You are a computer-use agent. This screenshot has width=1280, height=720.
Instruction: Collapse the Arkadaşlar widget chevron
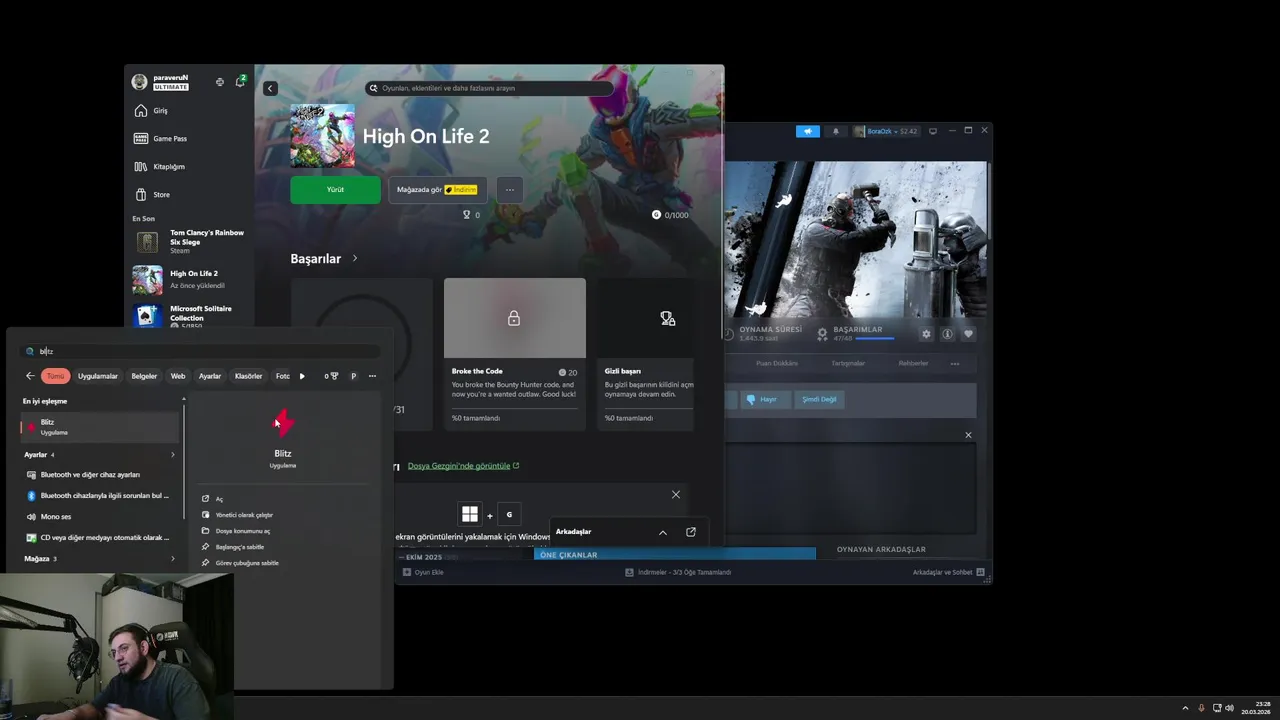tap(662, 532)
